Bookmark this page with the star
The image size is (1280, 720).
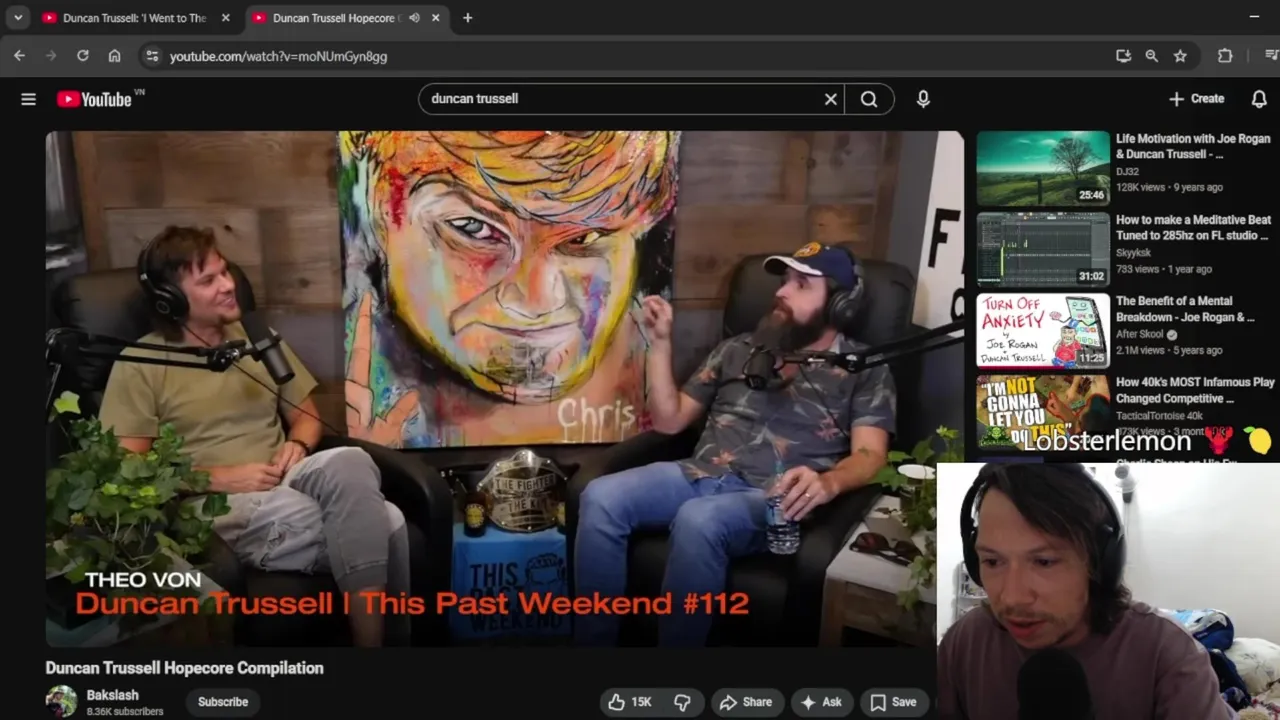[1180, 56]
